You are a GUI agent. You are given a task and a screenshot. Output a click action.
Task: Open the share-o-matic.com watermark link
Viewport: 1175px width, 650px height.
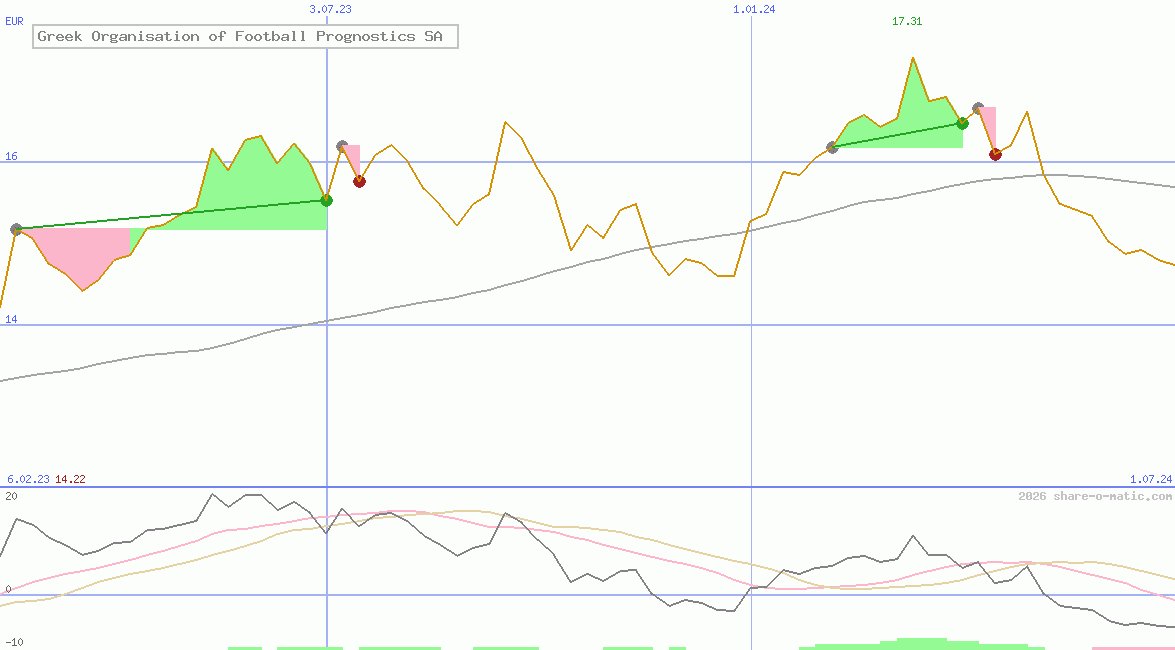[x=1095, y=496]
